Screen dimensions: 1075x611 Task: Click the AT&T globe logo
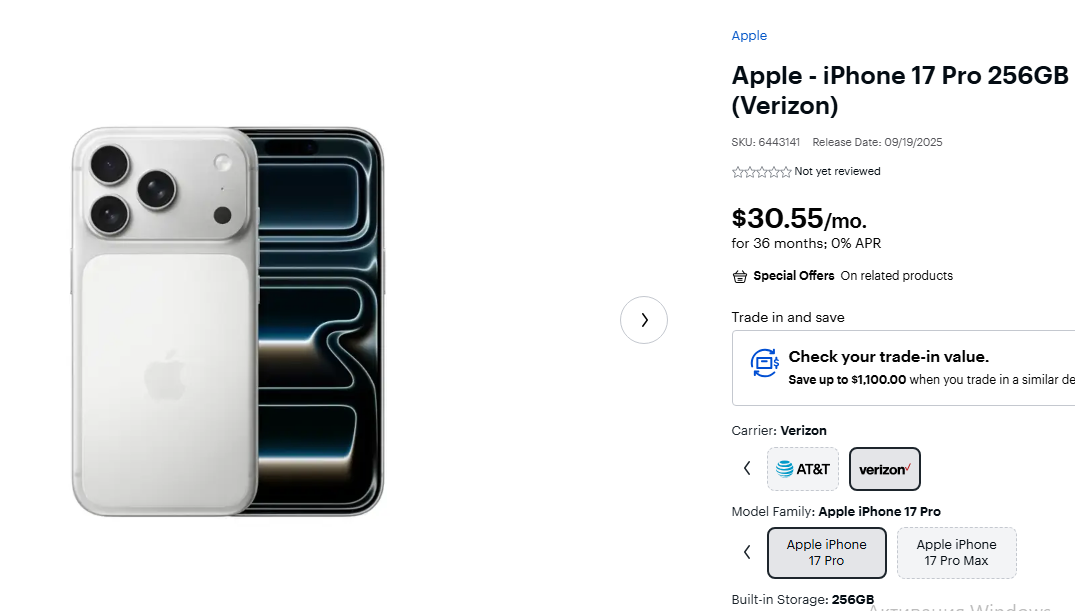(786, 468)
